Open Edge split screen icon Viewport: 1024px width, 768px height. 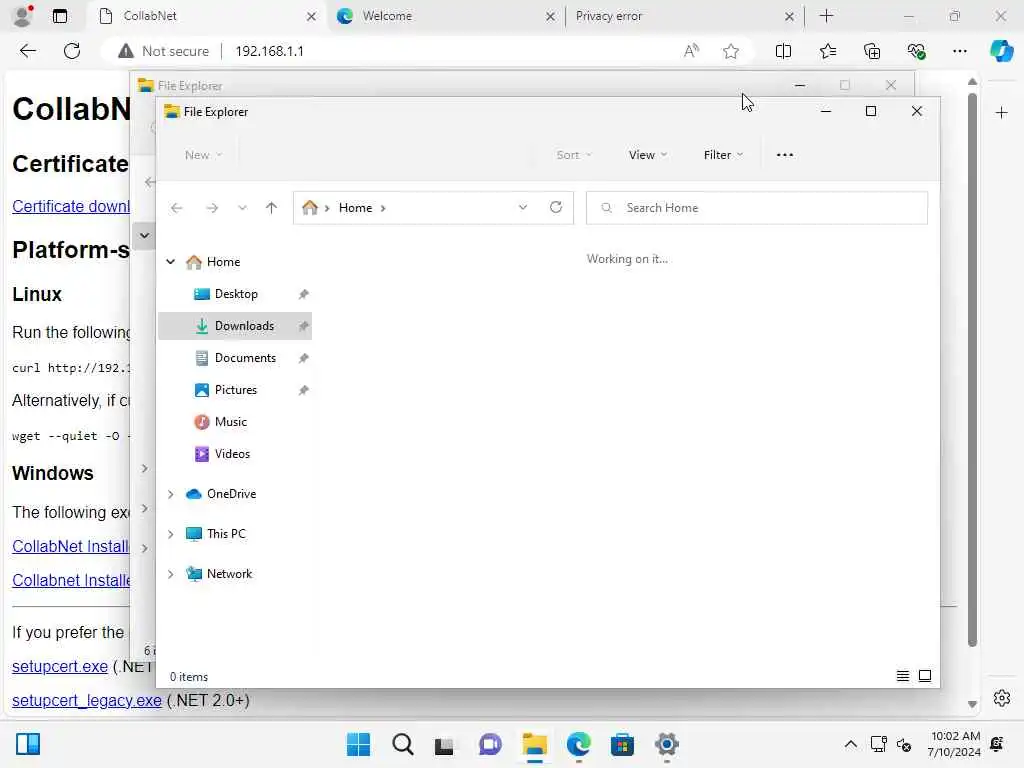coord(783,51)
